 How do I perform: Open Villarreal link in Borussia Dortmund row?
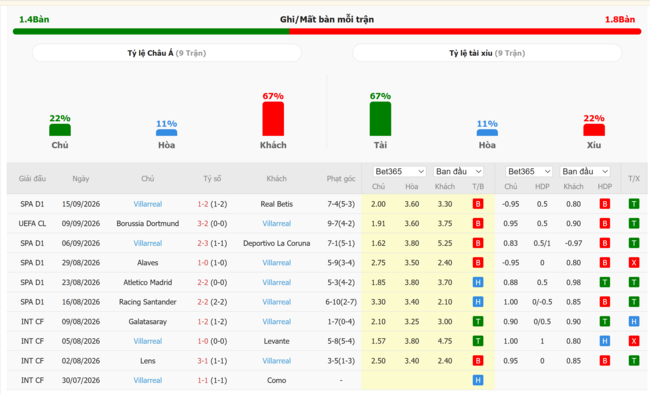pos(276,223)
